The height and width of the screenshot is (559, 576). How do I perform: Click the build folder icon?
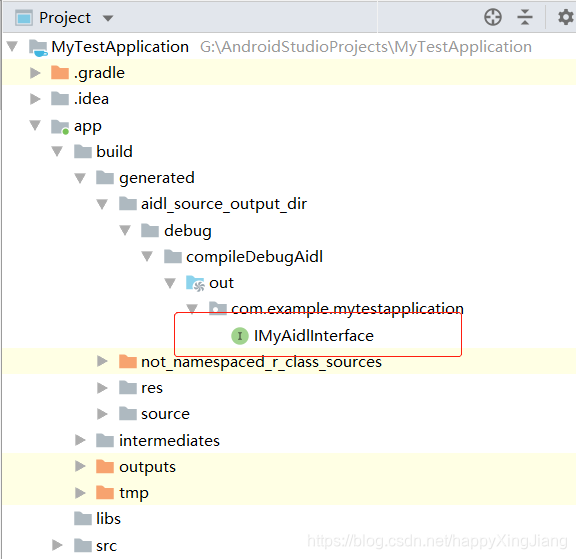(x=83, y=151)
